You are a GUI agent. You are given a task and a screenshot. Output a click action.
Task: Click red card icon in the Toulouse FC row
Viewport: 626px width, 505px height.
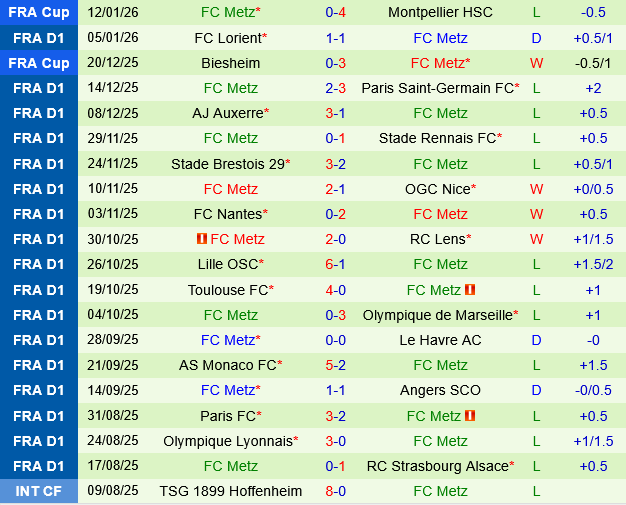click(x=470, y=290)
